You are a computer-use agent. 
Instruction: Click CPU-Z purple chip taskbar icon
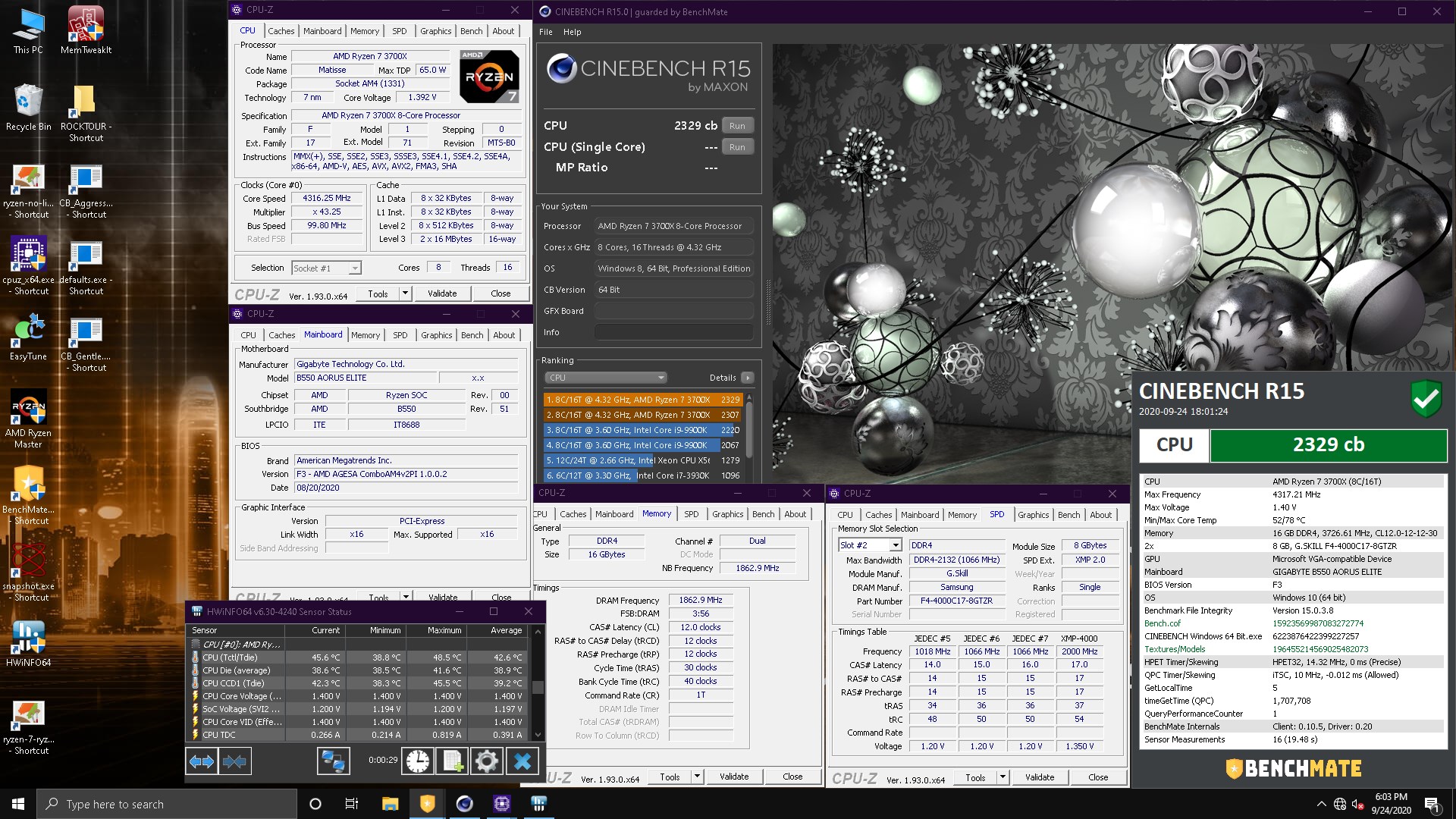502,804
